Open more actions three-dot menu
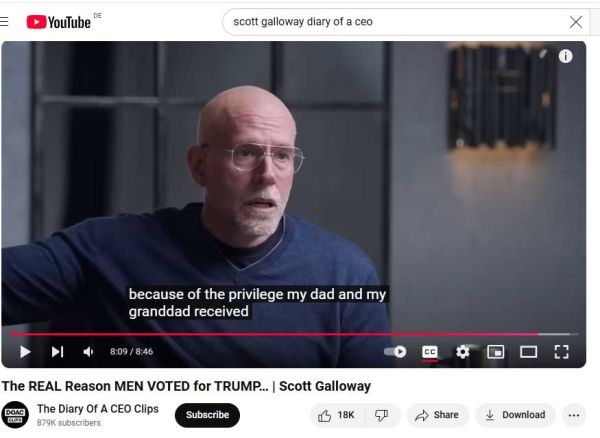The width and height of the screenshot is (600, 438). (574, 415)
